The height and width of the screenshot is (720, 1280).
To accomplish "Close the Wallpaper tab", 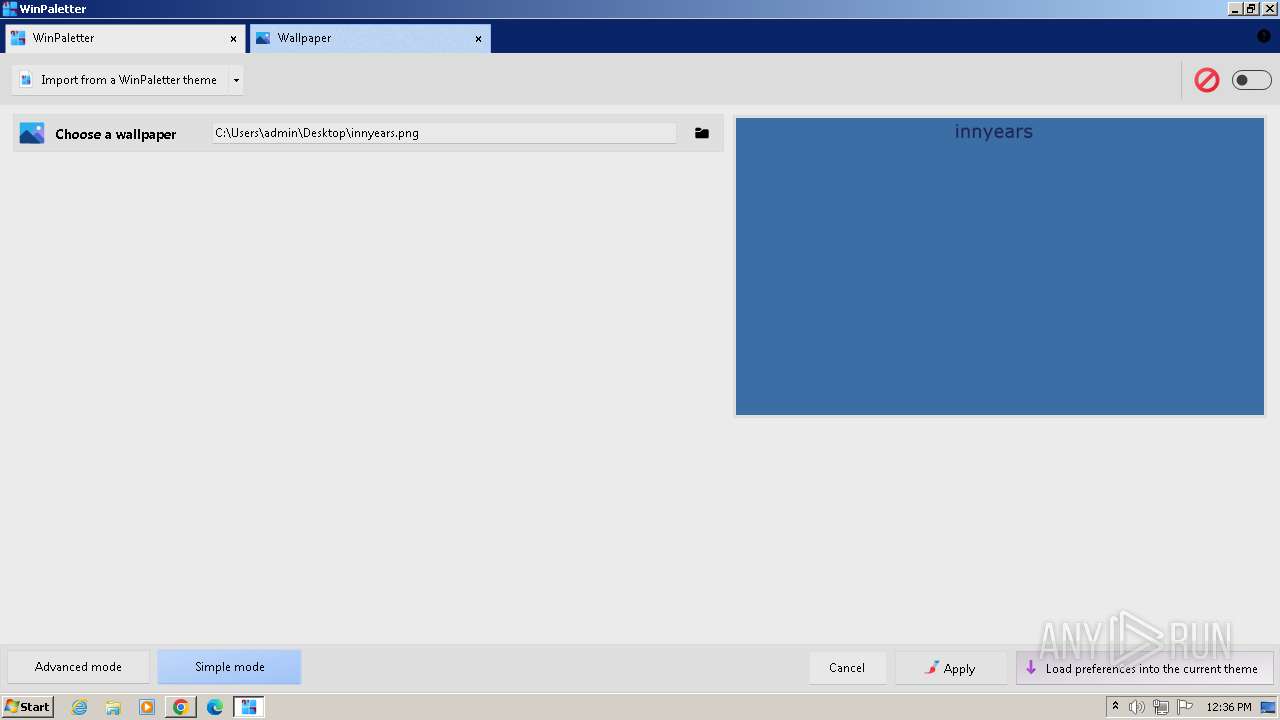I will 478,39.
